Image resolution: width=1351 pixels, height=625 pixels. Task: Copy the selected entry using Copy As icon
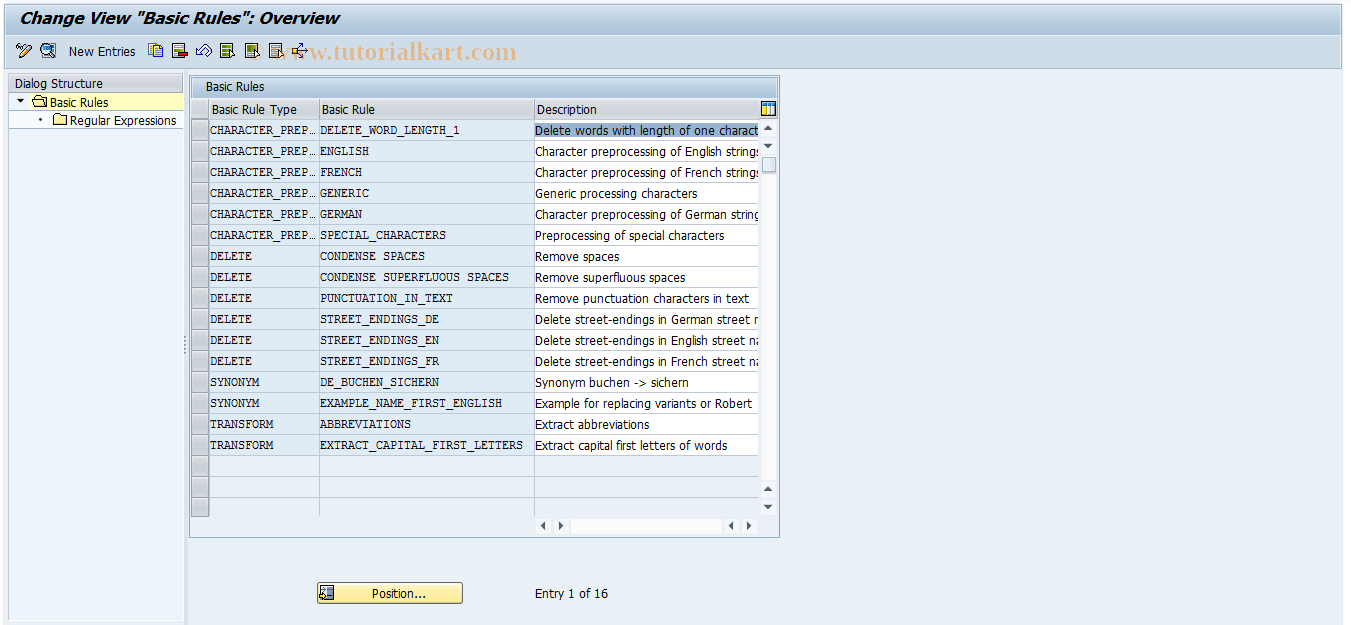pyautogui.click(x=156, y=51)
